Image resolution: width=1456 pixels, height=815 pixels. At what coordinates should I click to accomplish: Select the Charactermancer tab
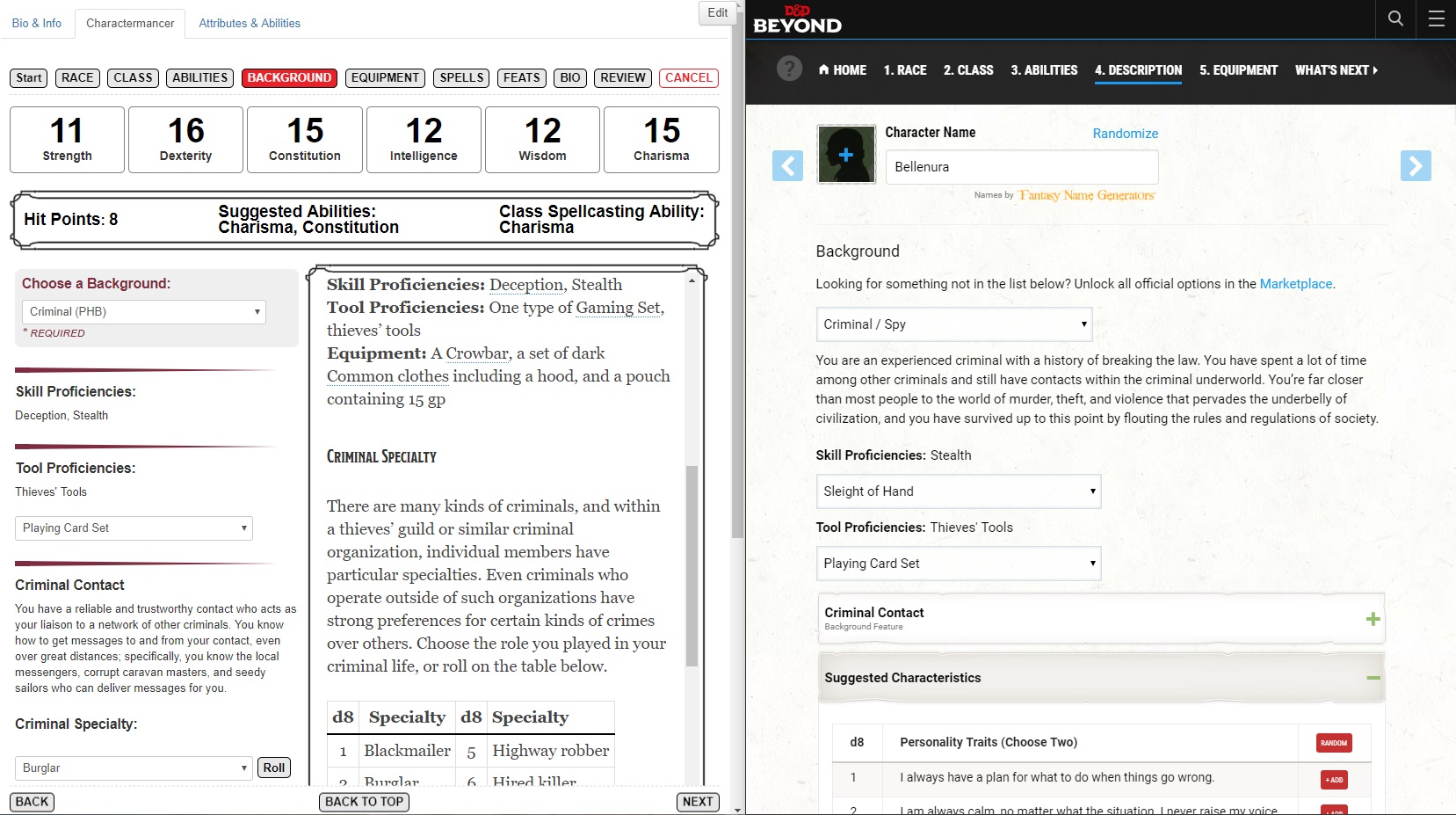[x=130, y=23]
